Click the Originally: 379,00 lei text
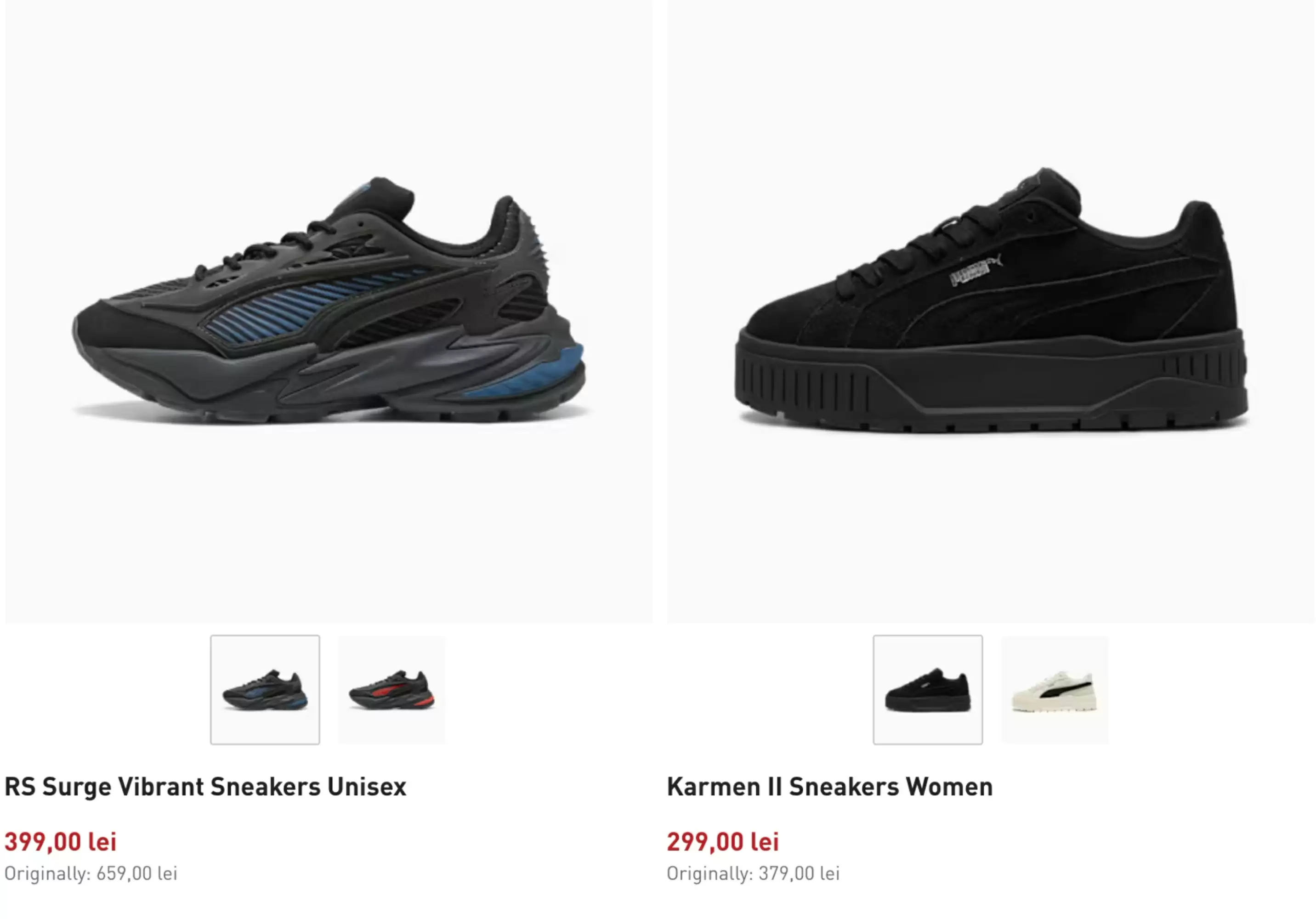 (753, 873)
